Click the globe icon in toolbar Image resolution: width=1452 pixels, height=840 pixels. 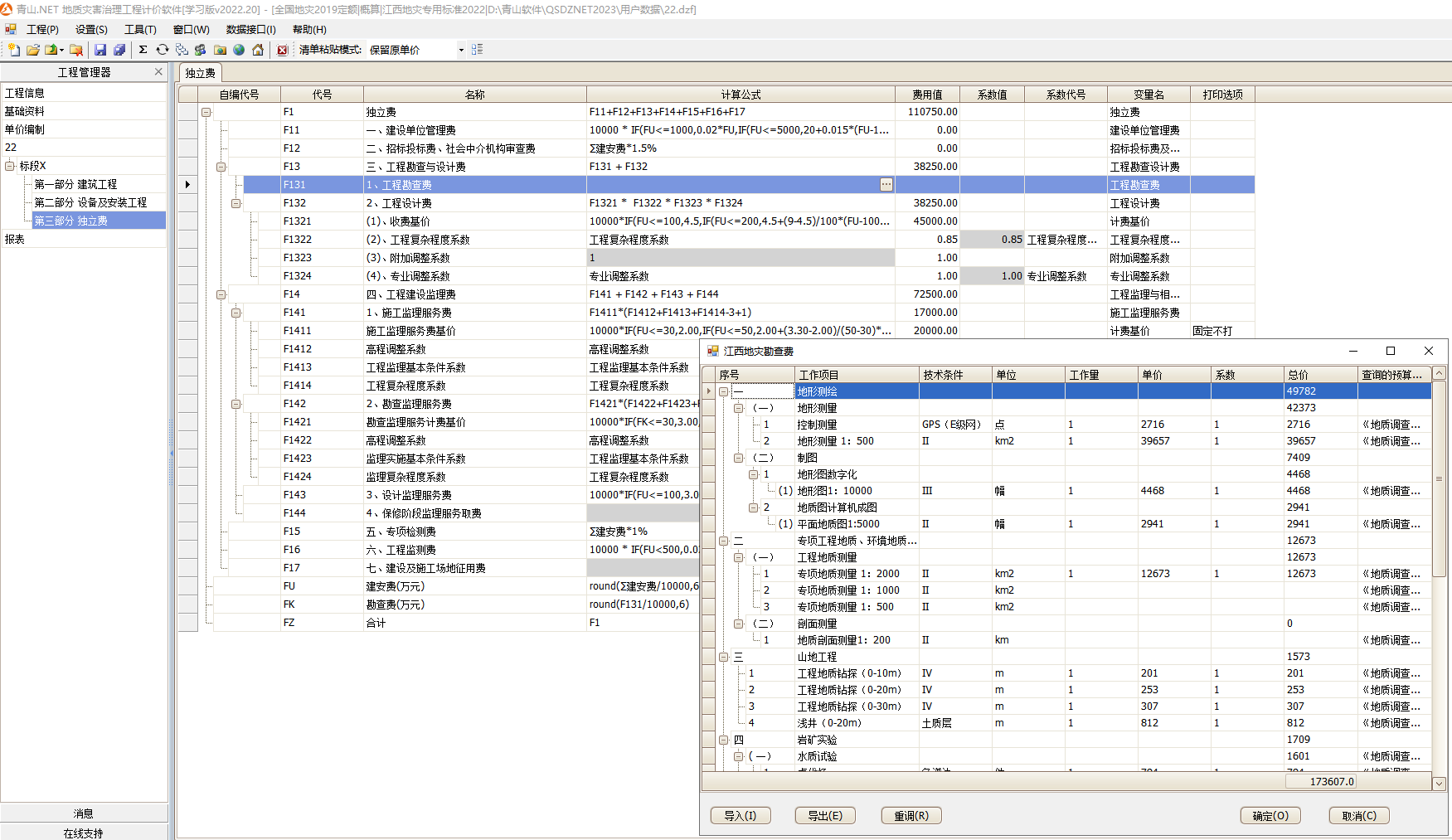(239, 50)
